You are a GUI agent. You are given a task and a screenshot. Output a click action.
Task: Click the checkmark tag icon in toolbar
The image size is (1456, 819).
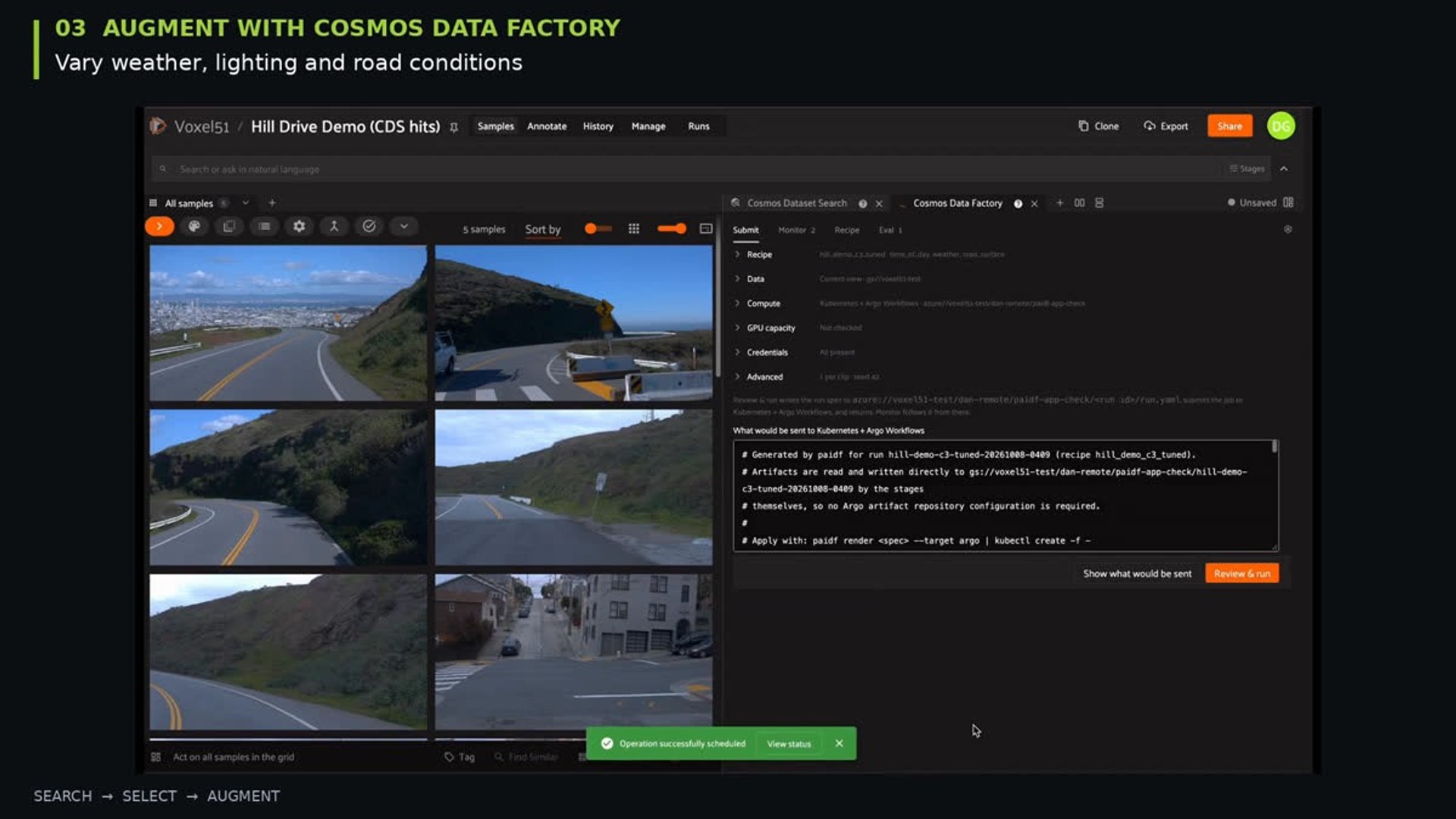pos(369,226)
